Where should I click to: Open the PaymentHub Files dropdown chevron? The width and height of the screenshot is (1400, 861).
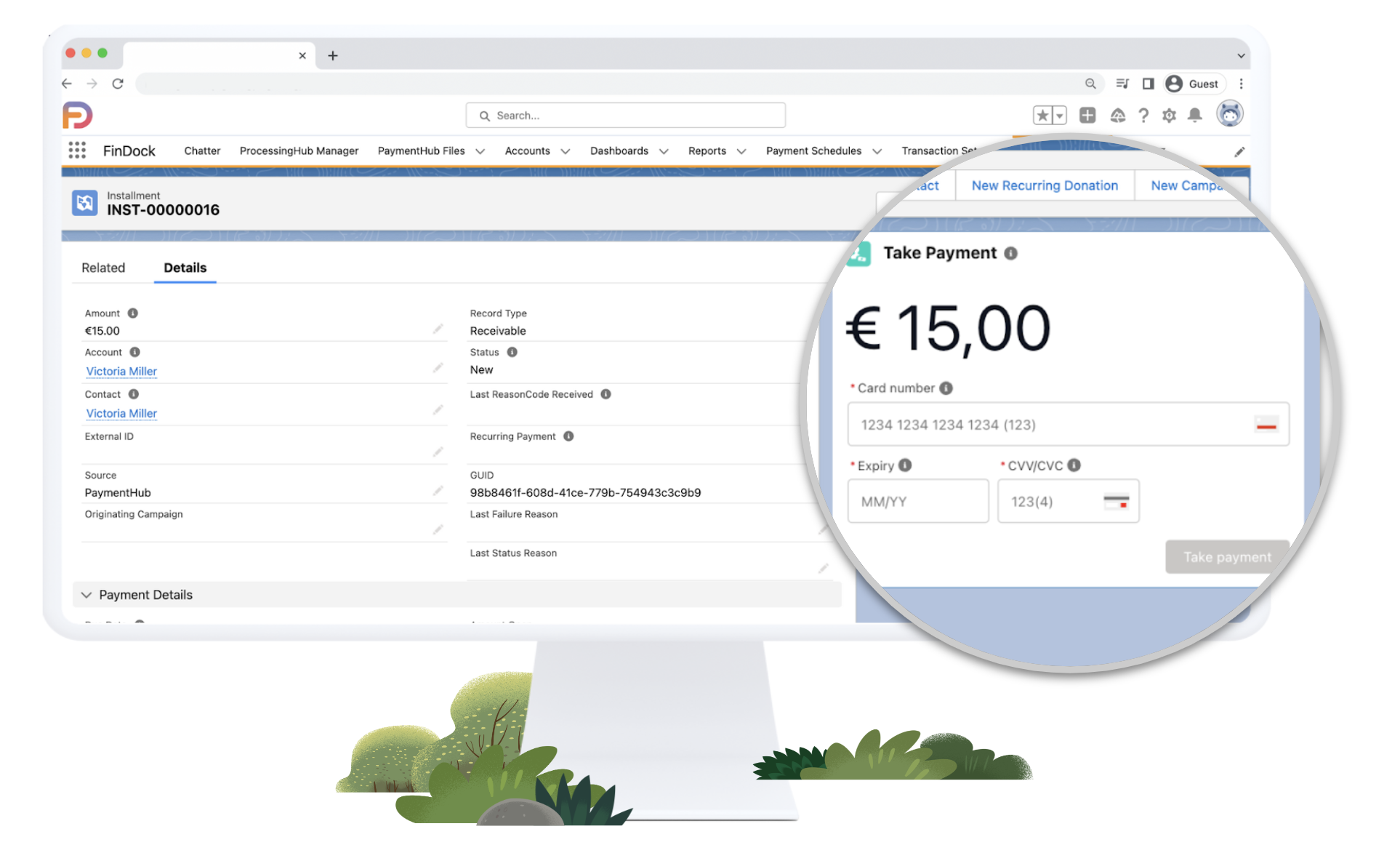tap(480, 151)
